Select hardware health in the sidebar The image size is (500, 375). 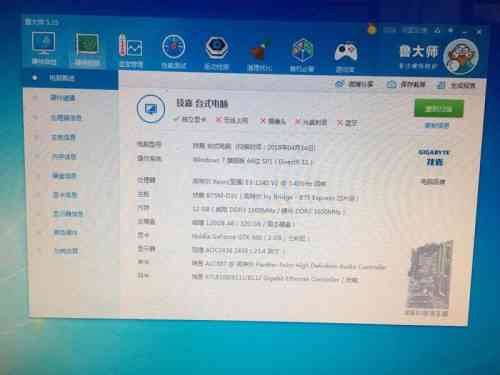tap(63, 98)
